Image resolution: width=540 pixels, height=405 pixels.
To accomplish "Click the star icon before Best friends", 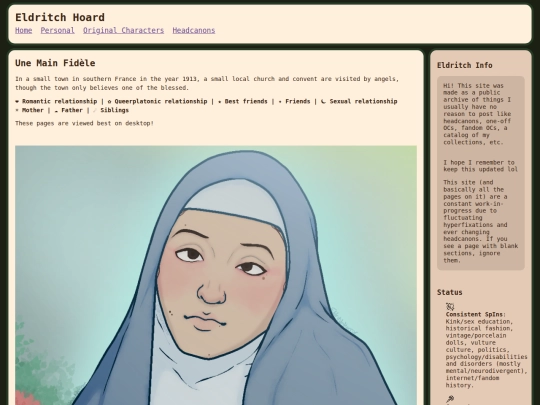I will (x=220, y=102).
